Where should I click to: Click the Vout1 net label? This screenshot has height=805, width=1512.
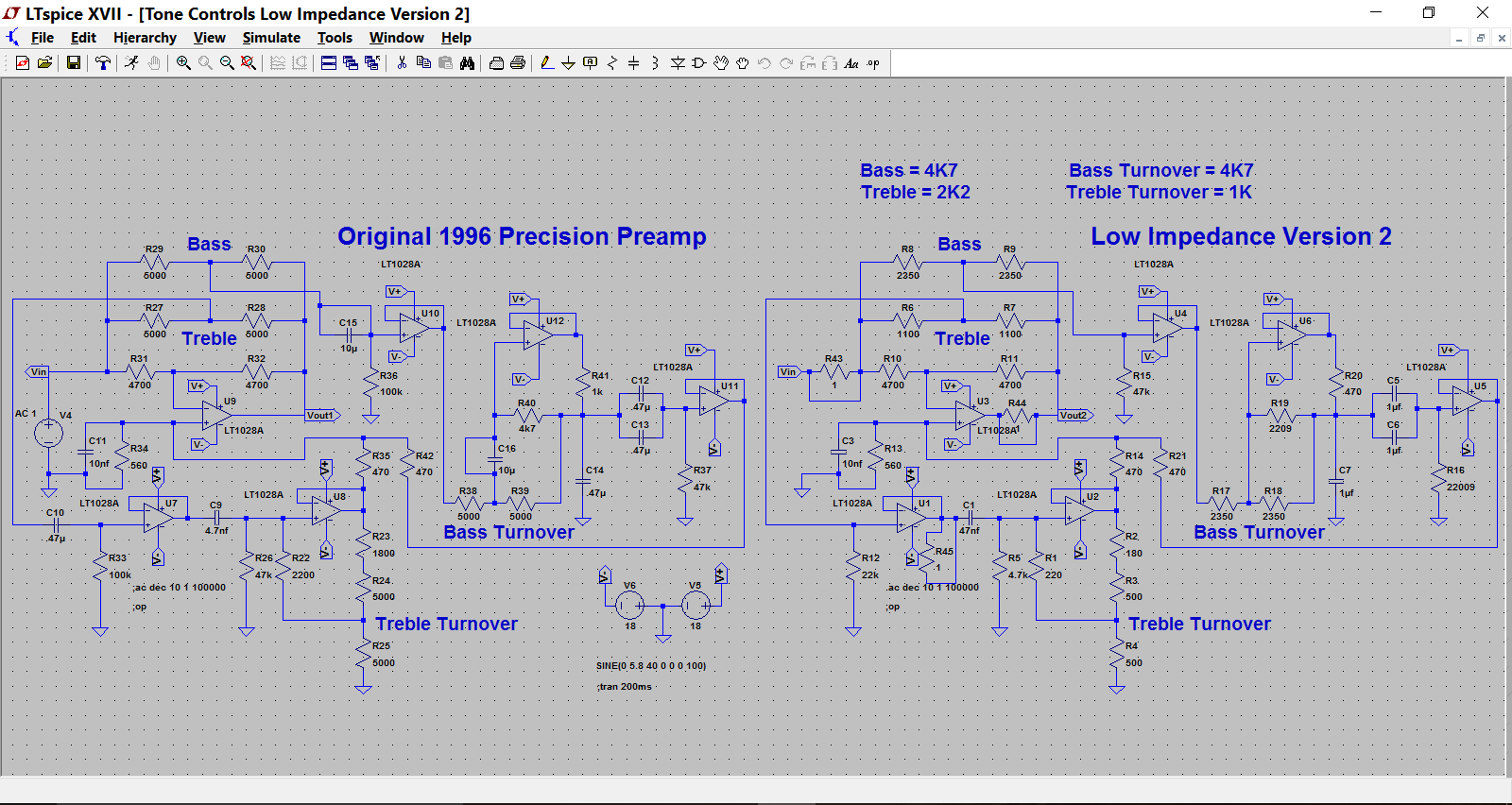click(321, 415)
